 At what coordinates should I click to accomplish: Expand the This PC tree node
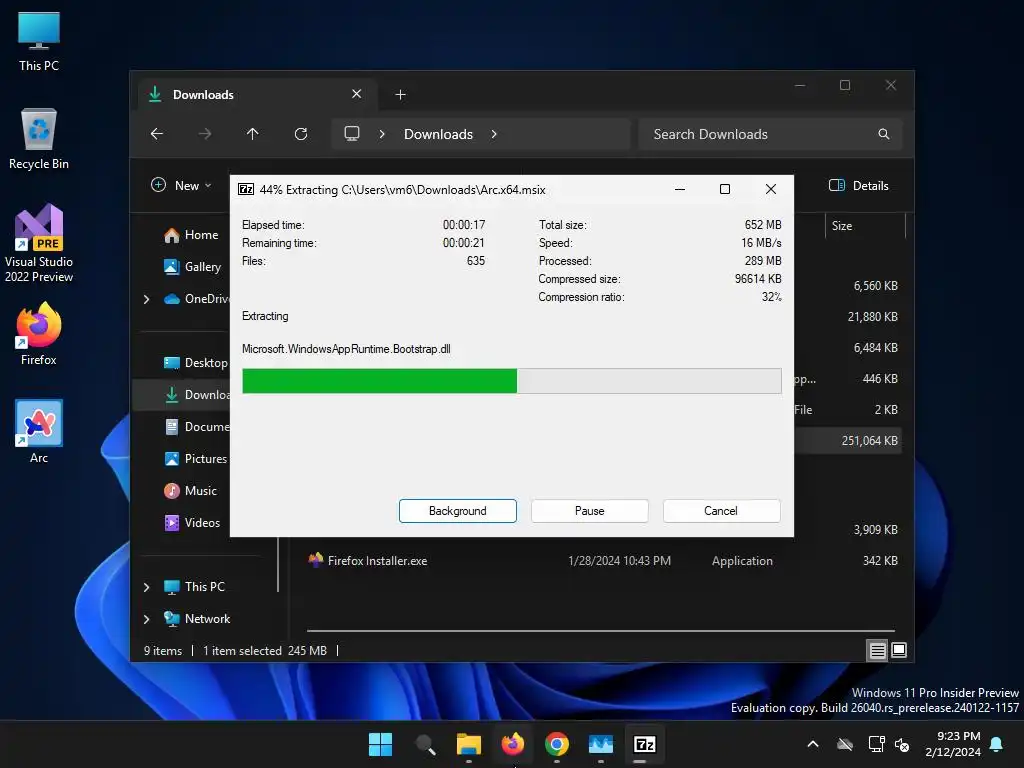146,587
